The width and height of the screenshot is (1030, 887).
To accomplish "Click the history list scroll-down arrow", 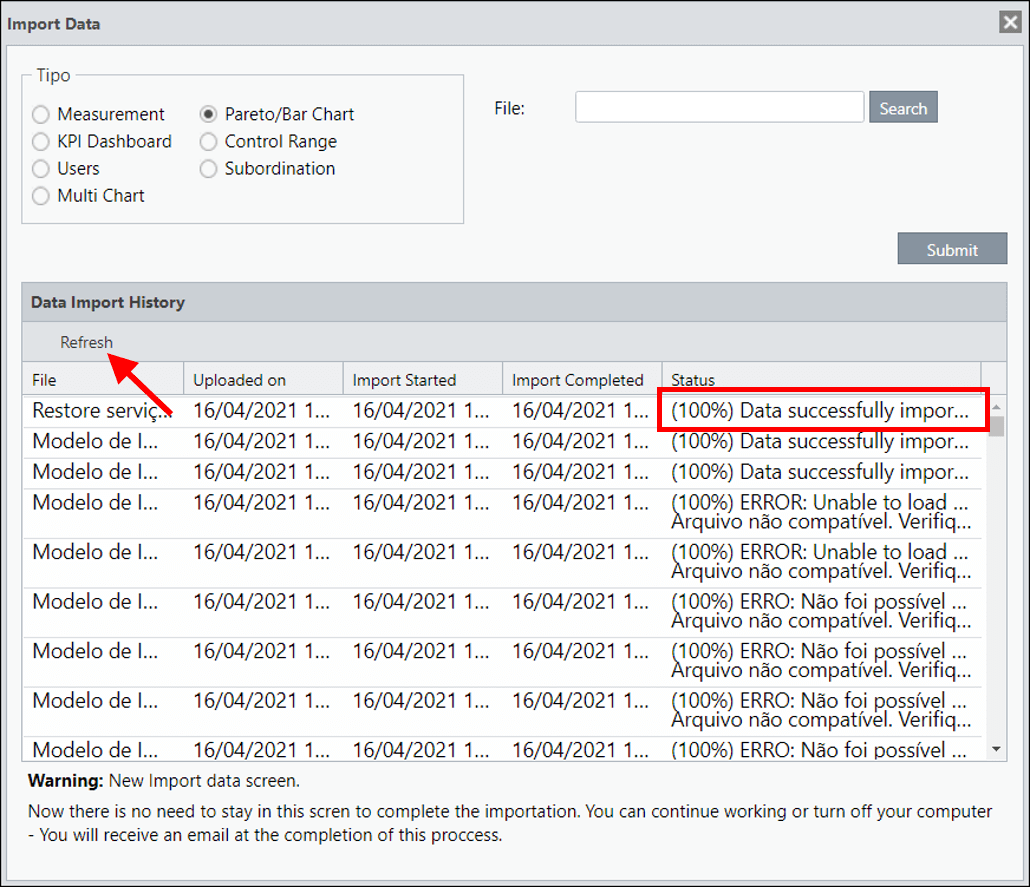I will pos(996,749).
